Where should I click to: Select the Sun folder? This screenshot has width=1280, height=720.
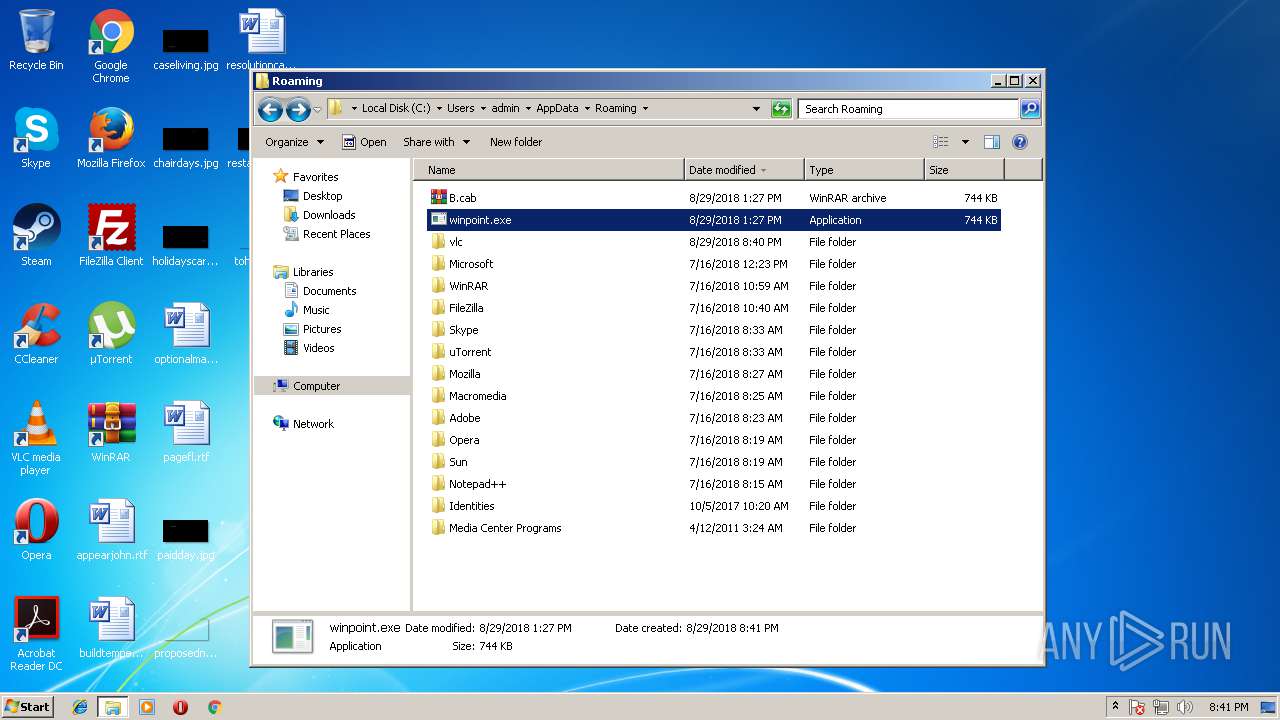coord(714,462)
